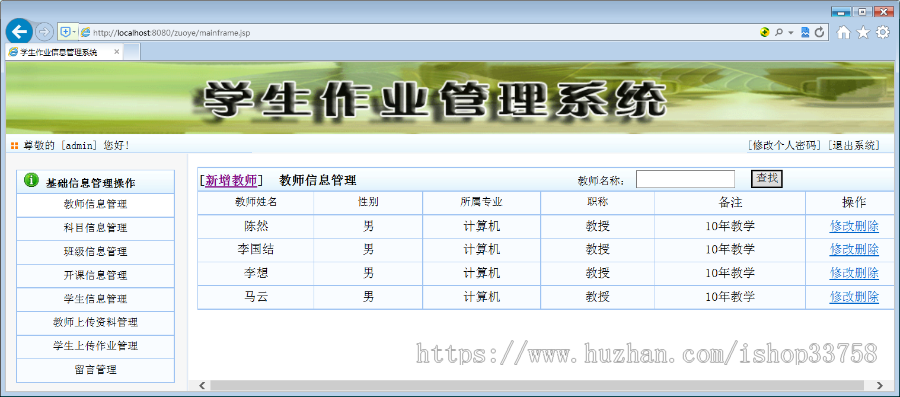Open the address bar autocomplete dropdown arrow
Screen dimensions: 900x397
coord(790,33)
